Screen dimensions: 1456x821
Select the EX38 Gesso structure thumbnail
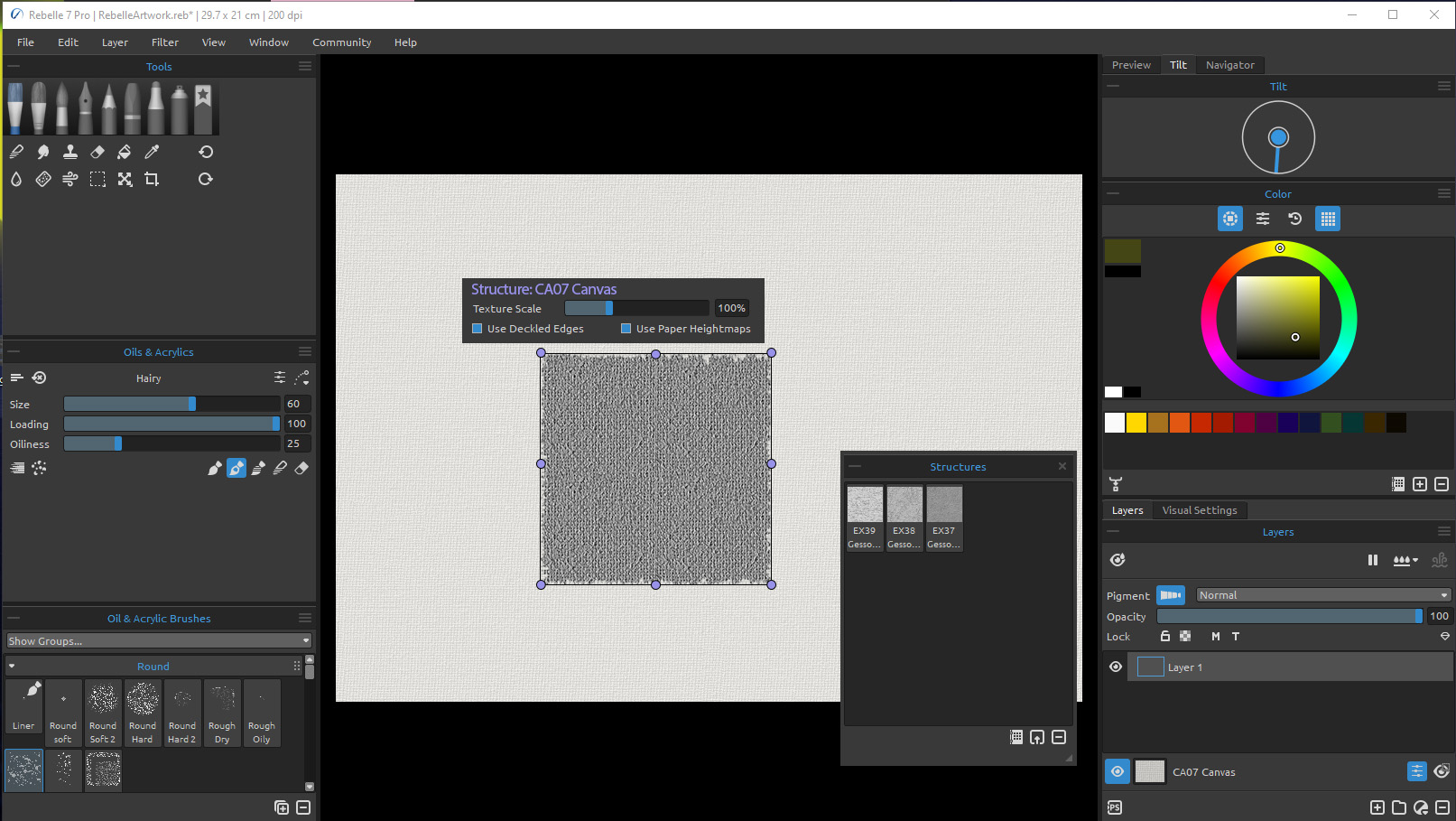[904, 506]
